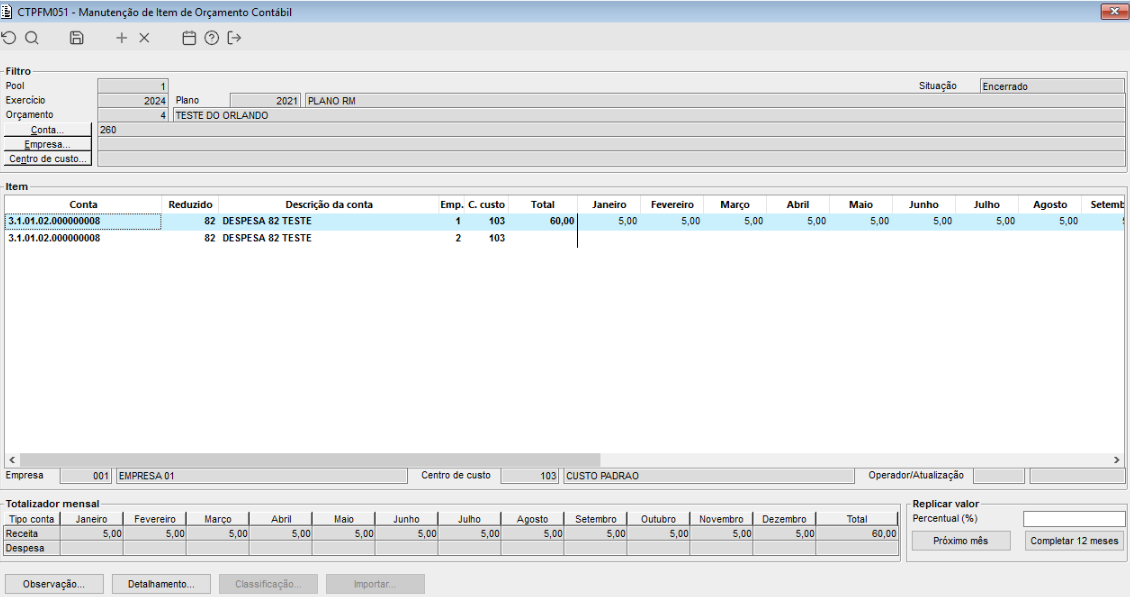Click the Observação... button

click(54, 584)
